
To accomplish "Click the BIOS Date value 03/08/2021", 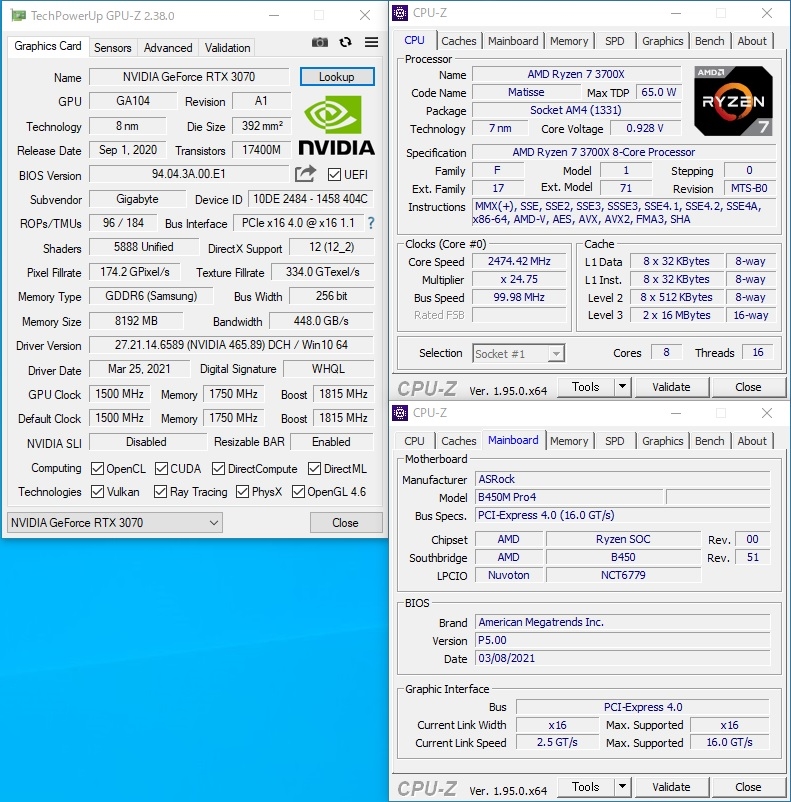I will [622, 658].
